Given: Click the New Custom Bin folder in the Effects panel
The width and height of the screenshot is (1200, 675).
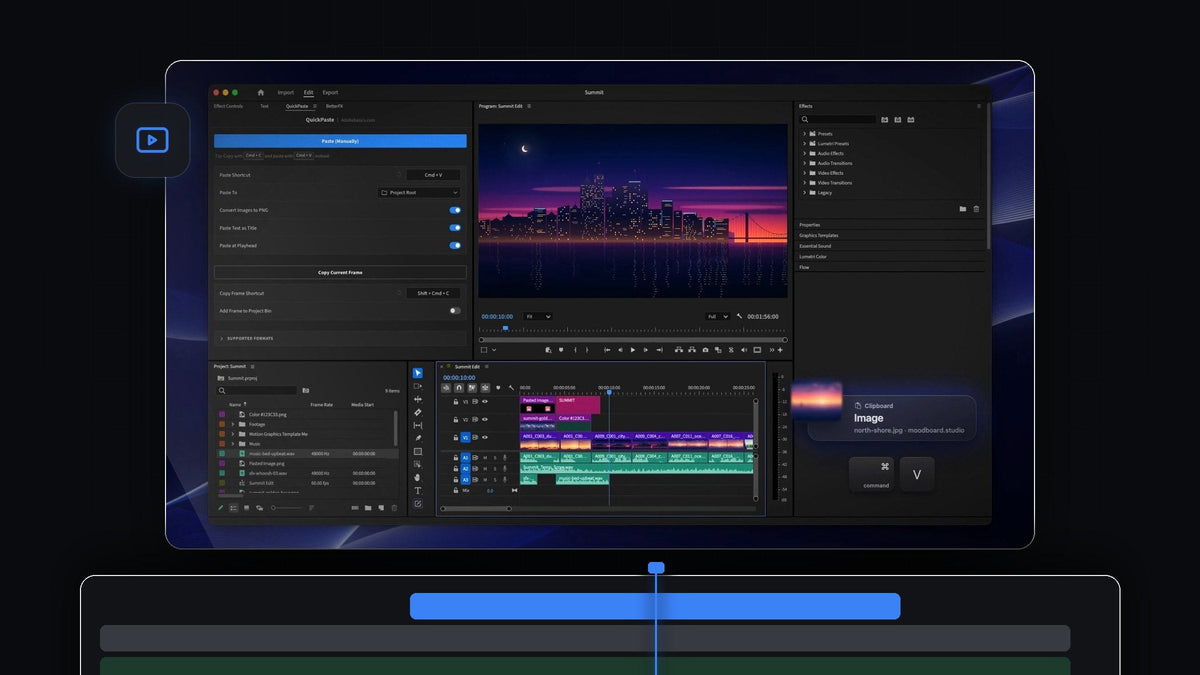Looking at the screenshot, I should click(962, 209).
